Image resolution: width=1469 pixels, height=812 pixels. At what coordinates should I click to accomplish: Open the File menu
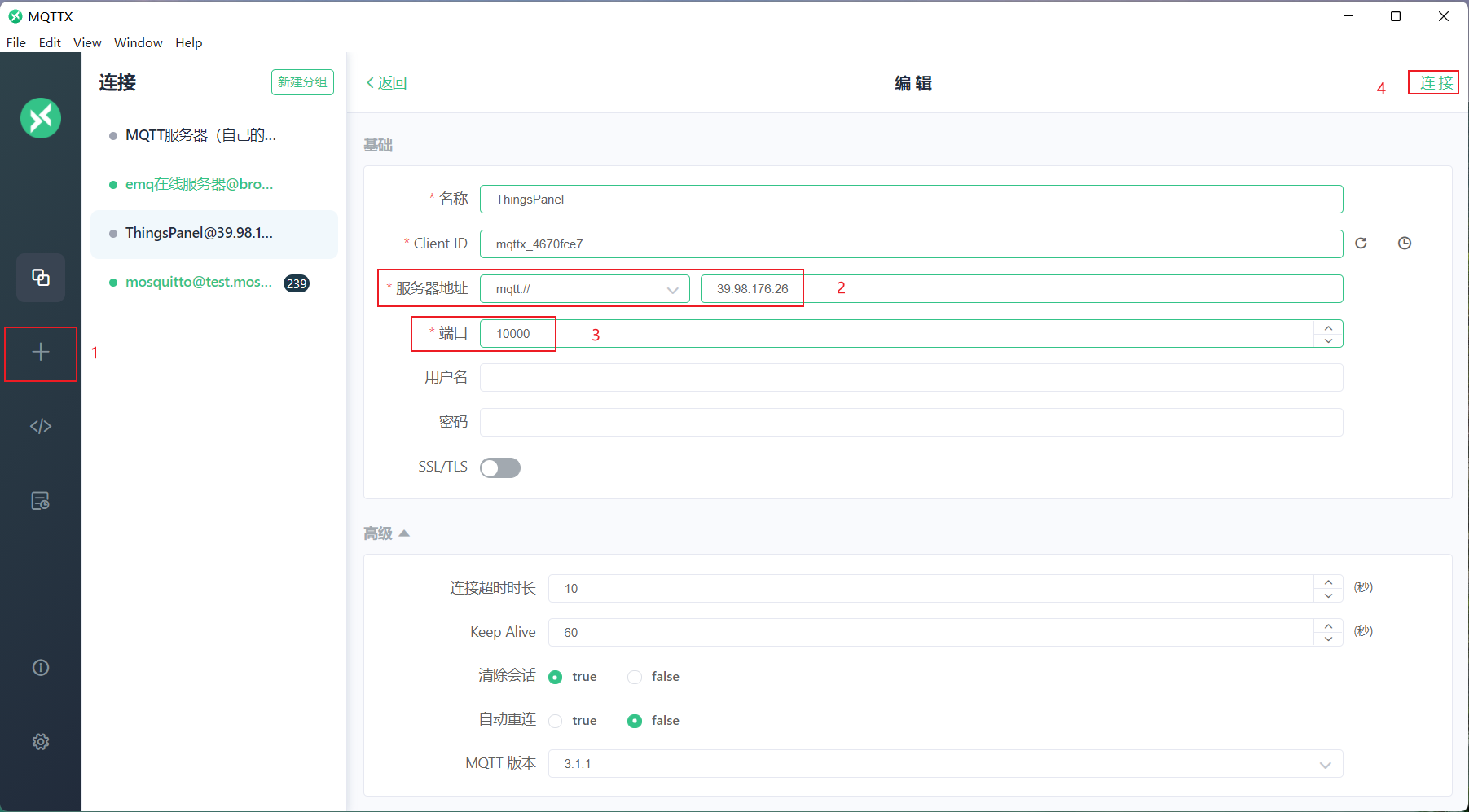pos(16,42)
